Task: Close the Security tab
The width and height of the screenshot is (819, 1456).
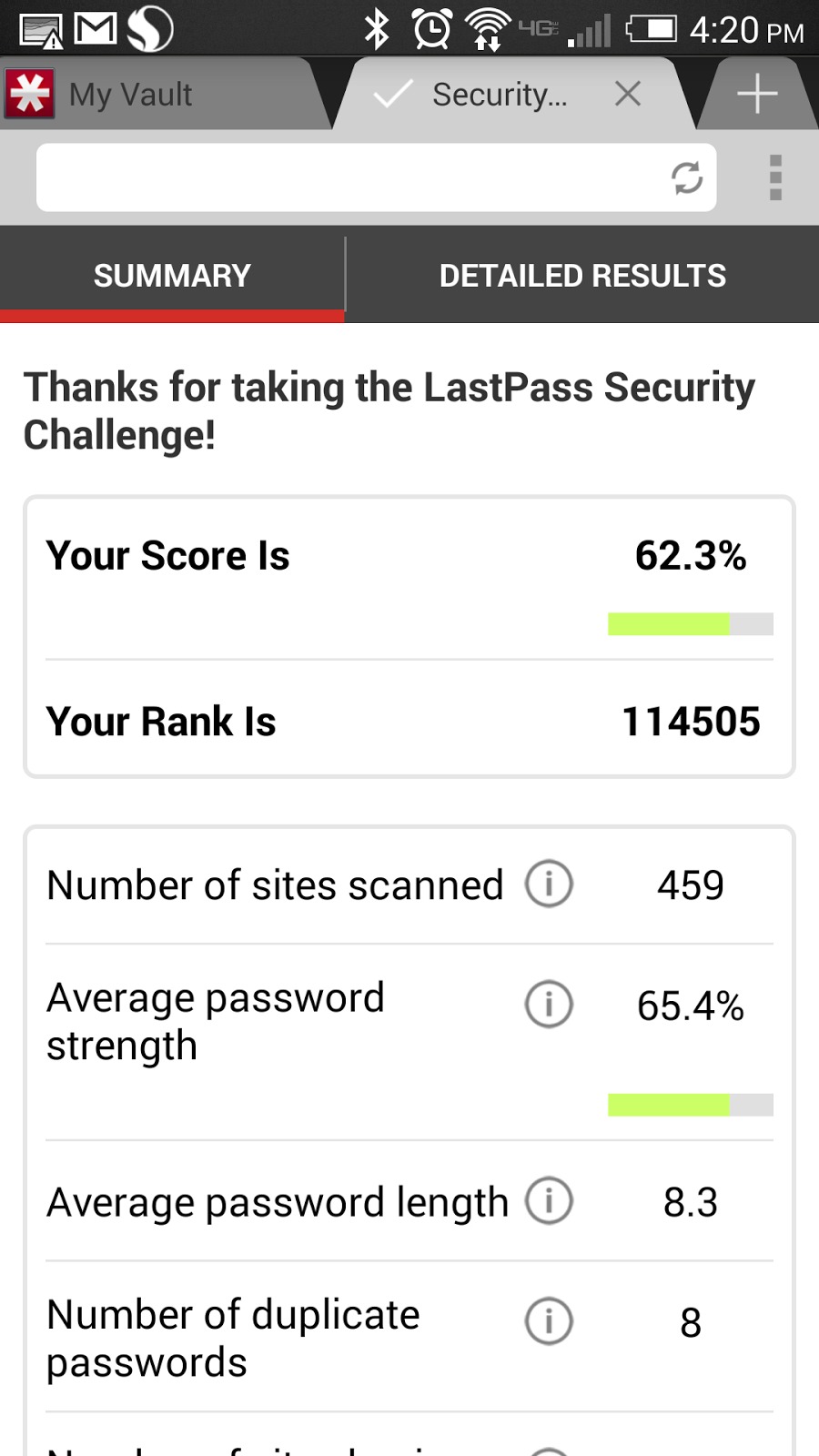Action: coord(627,94)
